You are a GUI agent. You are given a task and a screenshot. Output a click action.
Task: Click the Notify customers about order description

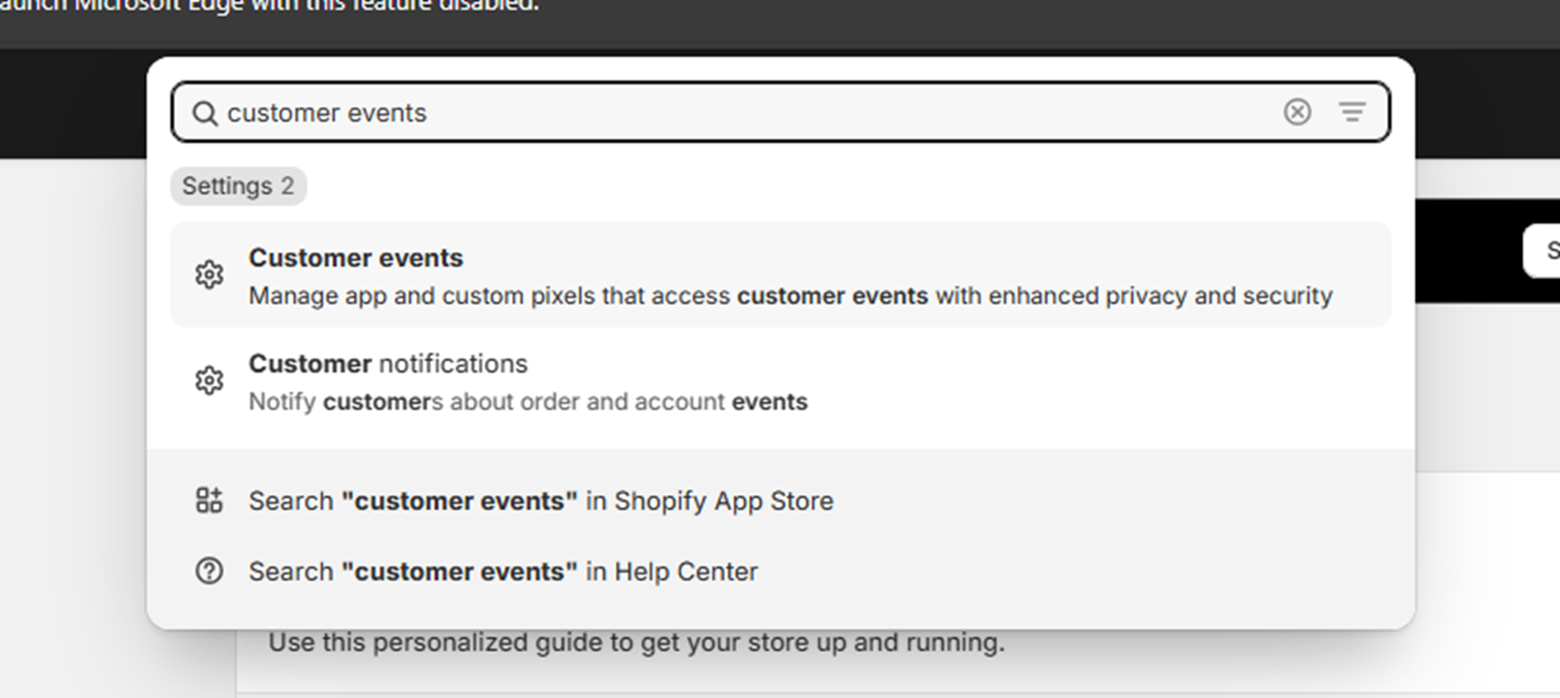528,402
